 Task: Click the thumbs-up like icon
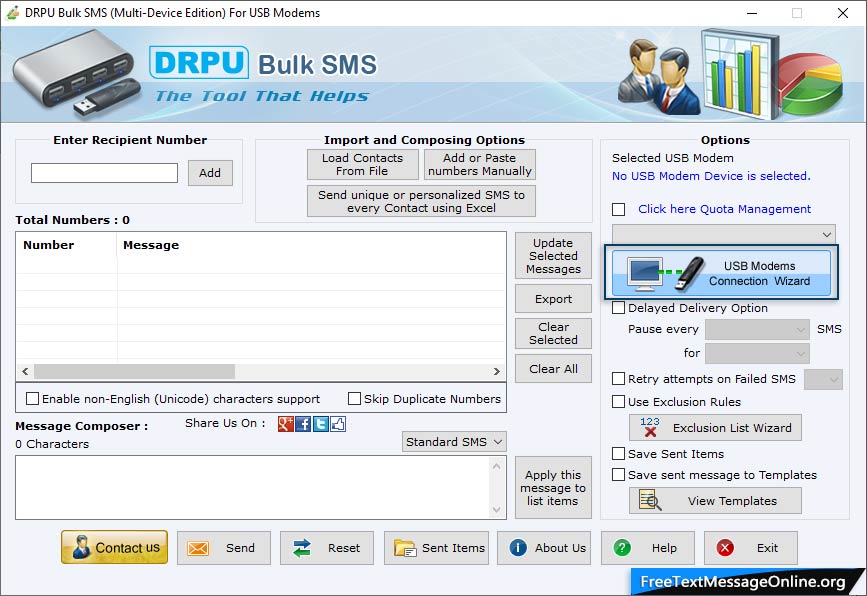click(x=338, y=424)
